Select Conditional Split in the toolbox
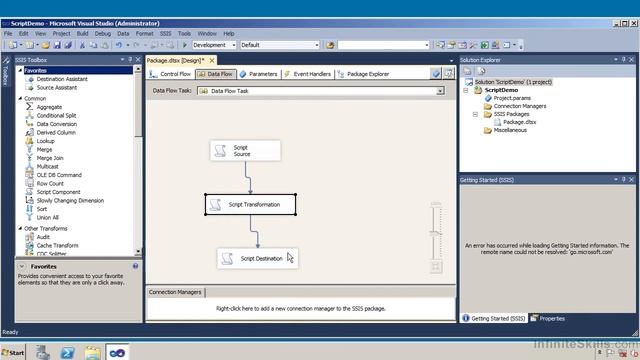 56,116
